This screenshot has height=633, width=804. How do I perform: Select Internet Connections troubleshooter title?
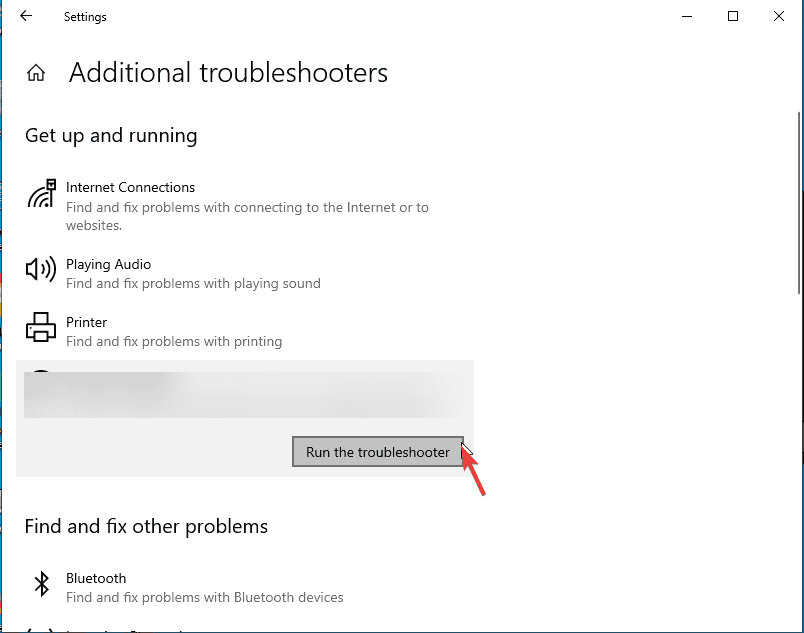pyautogui.click(x=130, y=188)
